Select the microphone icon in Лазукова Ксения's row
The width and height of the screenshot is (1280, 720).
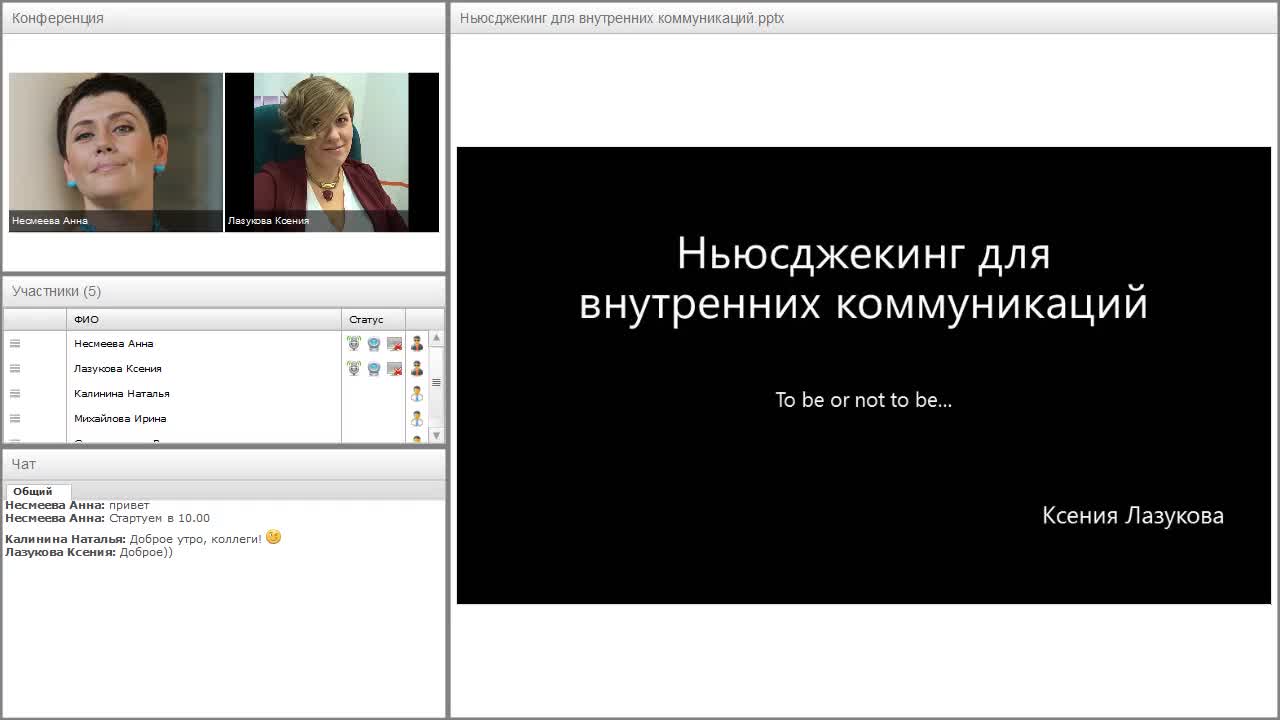pyautogui.click(x=354, y=368)
